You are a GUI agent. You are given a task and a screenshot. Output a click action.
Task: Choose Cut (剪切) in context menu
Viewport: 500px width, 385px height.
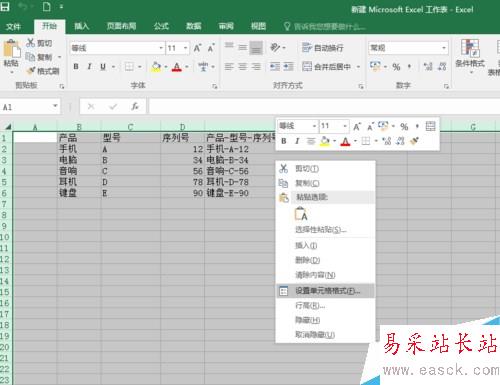click(x=325, y=169)
